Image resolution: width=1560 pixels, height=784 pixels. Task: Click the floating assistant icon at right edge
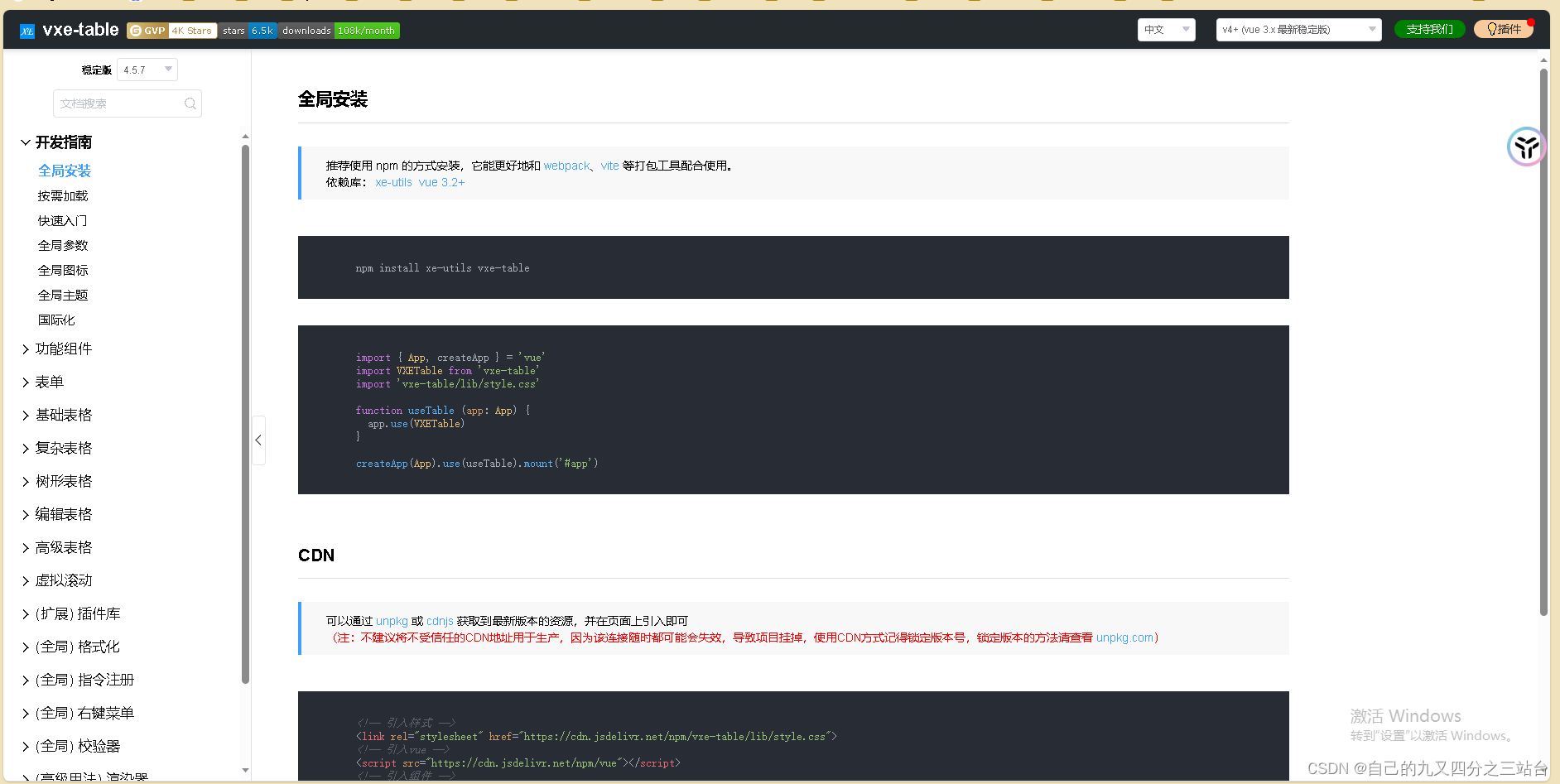coord(1526,147)
